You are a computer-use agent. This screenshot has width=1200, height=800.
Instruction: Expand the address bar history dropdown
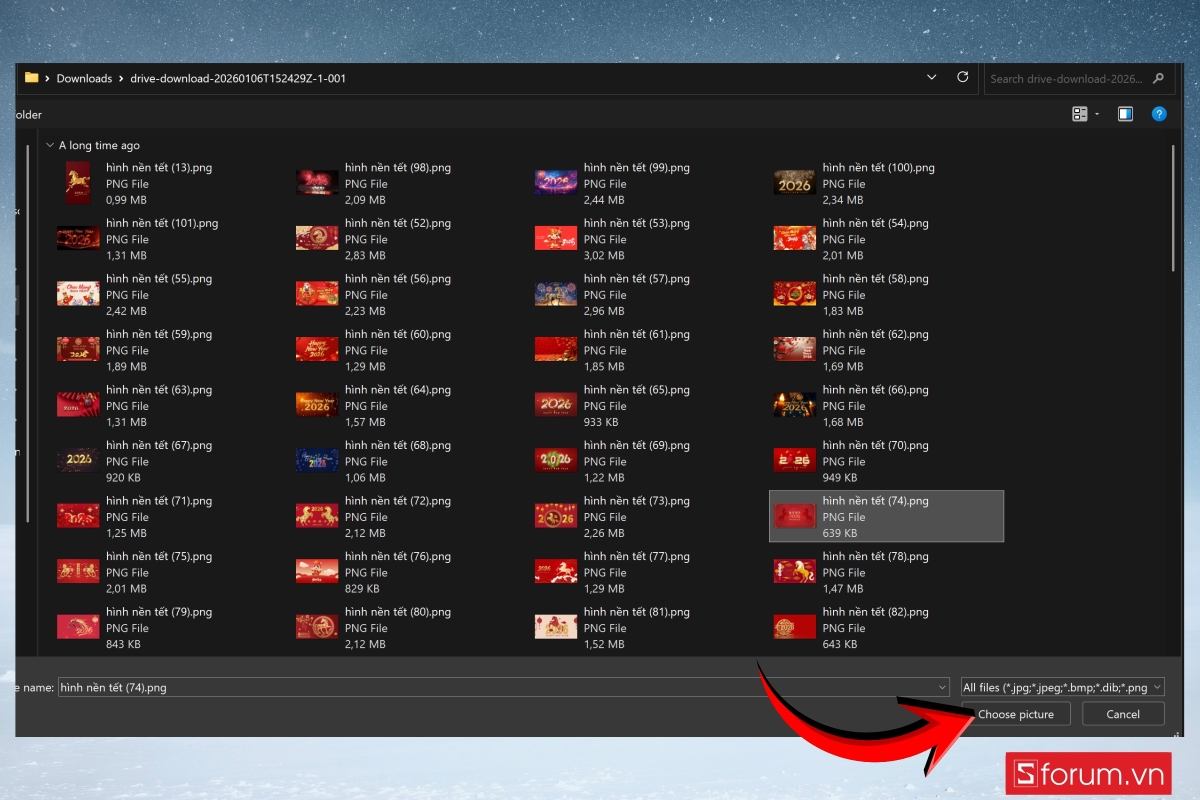(x=932, y=78)
